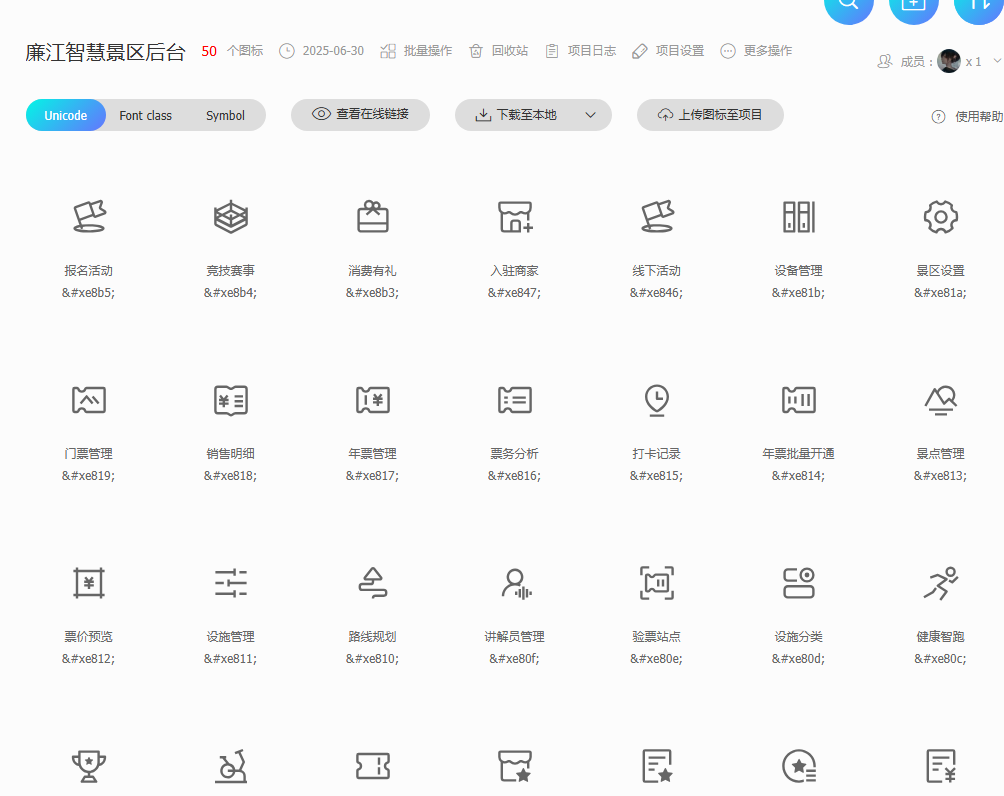This screenshot has width=1004, height=796.
Task: Select the 设施管理 sliders icon
Action: (231, 583)
